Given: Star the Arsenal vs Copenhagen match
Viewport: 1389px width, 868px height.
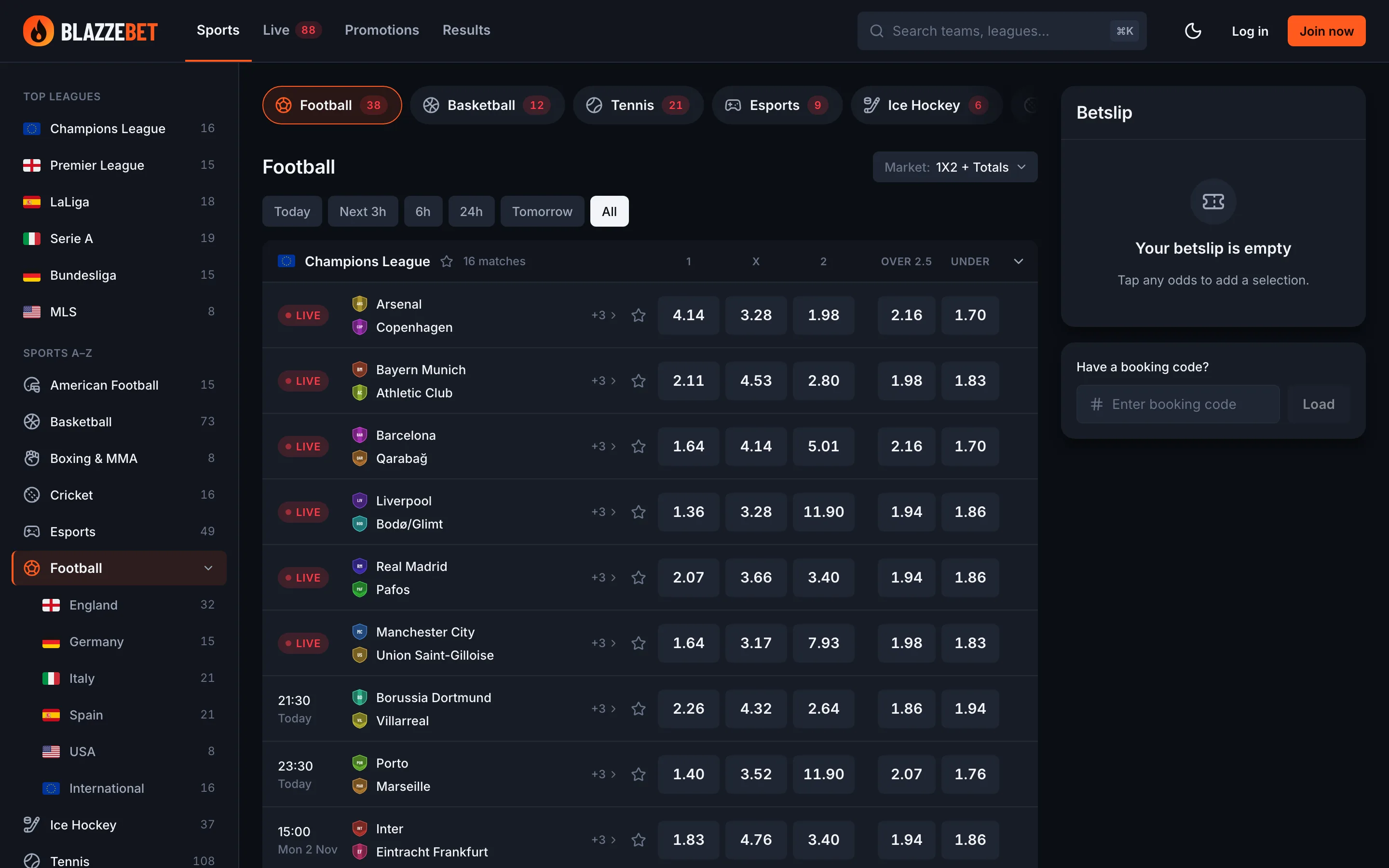Looking at the screenshot, I should [638, 315].
